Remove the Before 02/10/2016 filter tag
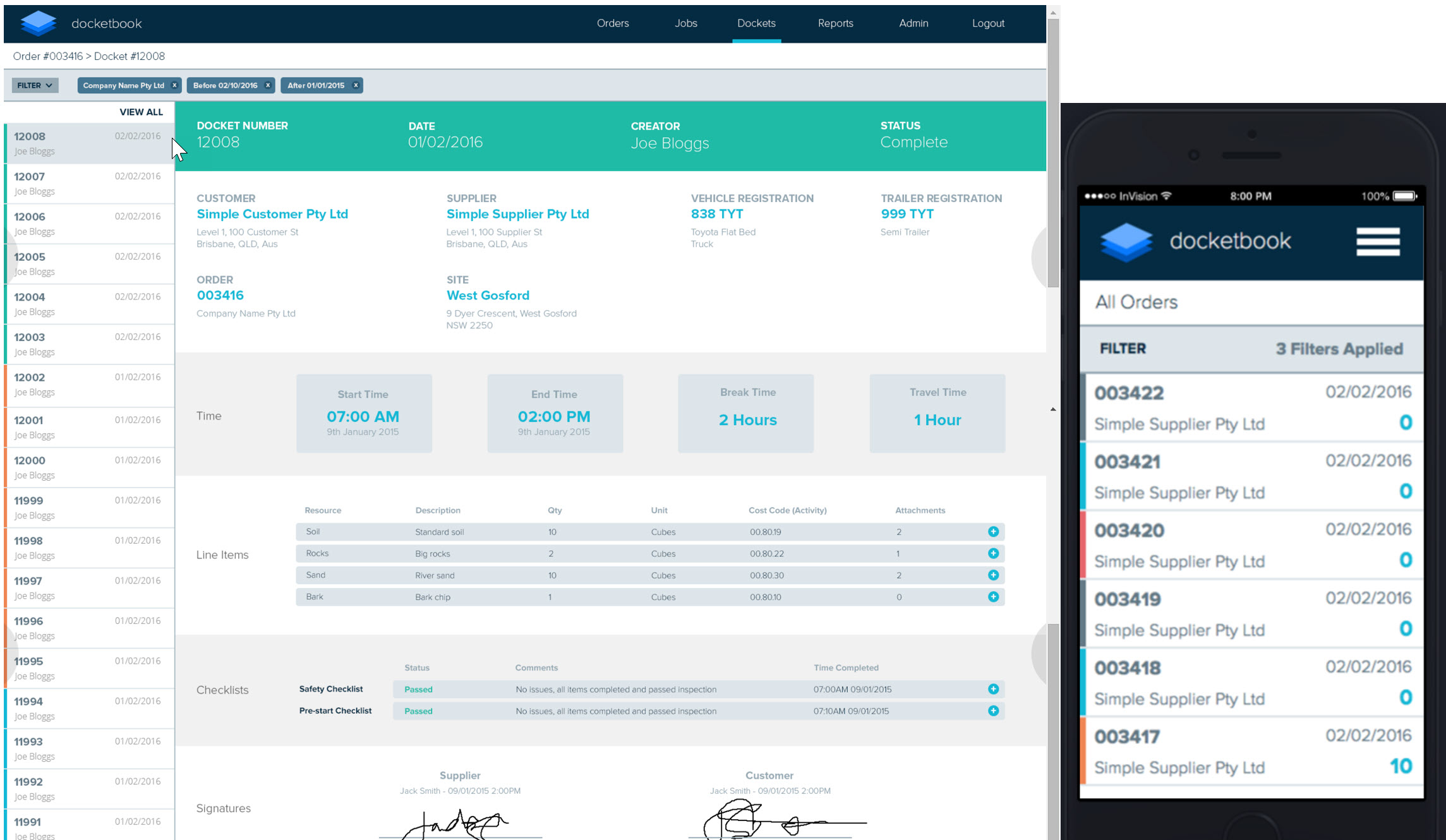Image resolution: width=1446 pixels, height=840 pixels. tap(268, 85)
